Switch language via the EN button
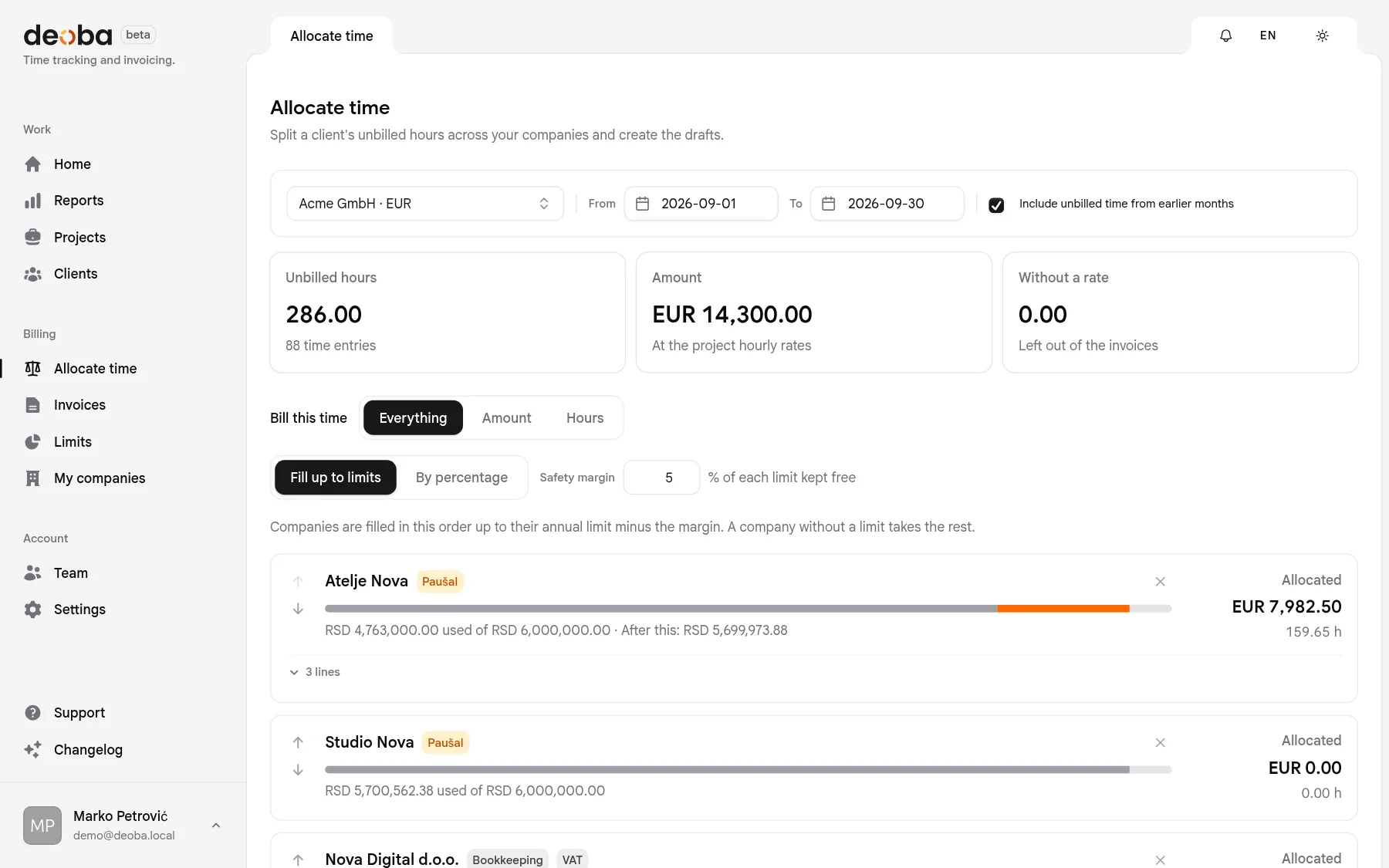Screen dimensions: 1389x868 coord(1268,35)
